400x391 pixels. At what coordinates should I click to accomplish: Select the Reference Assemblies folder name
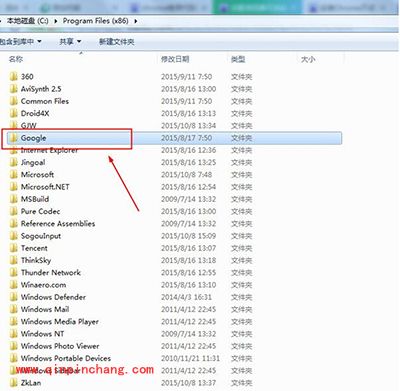(58, 224)
